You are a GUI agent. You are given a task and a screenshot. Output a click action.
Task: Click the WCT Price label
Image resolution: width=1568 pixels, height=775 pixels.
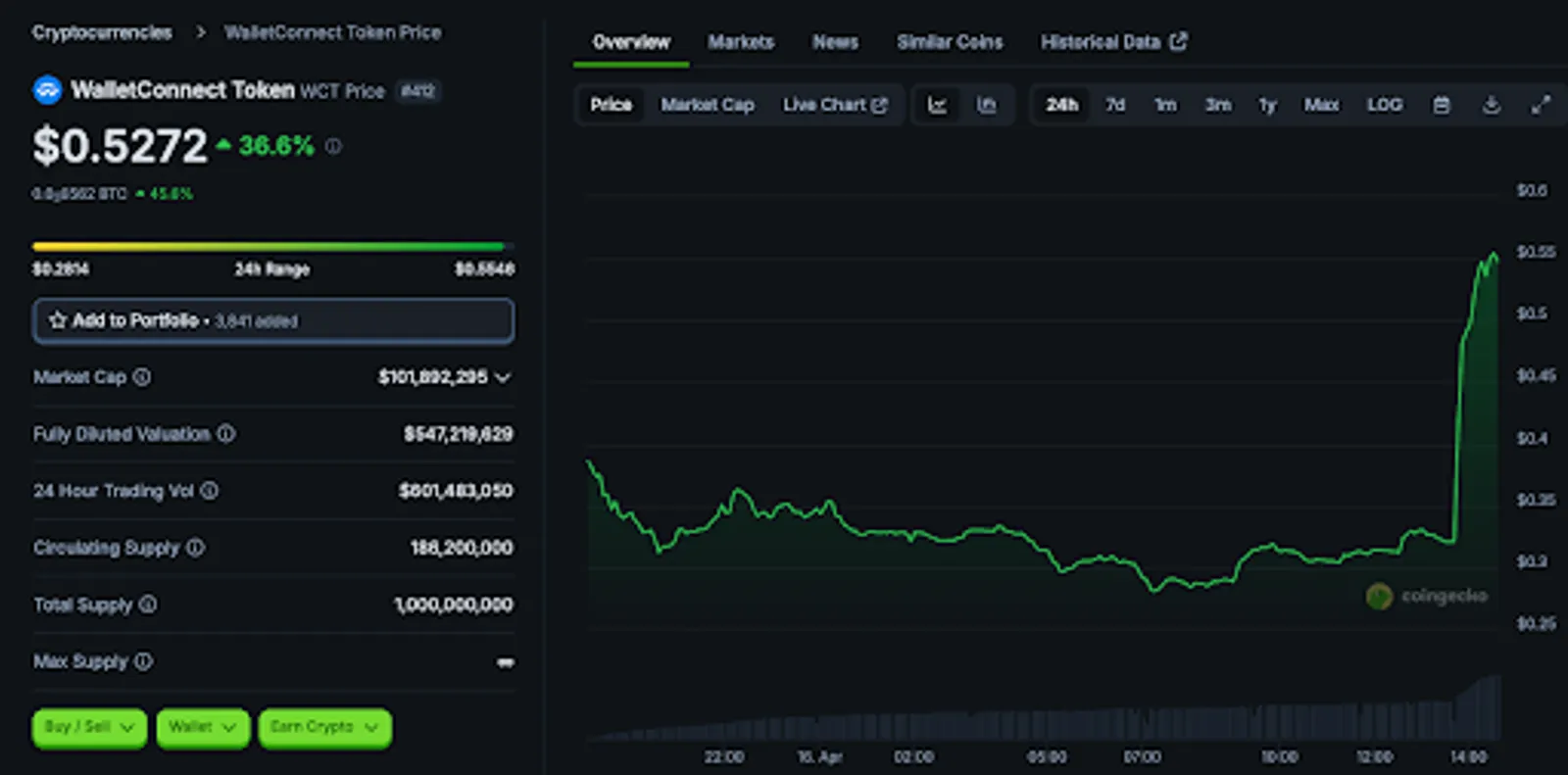click(x=342, y=91)
